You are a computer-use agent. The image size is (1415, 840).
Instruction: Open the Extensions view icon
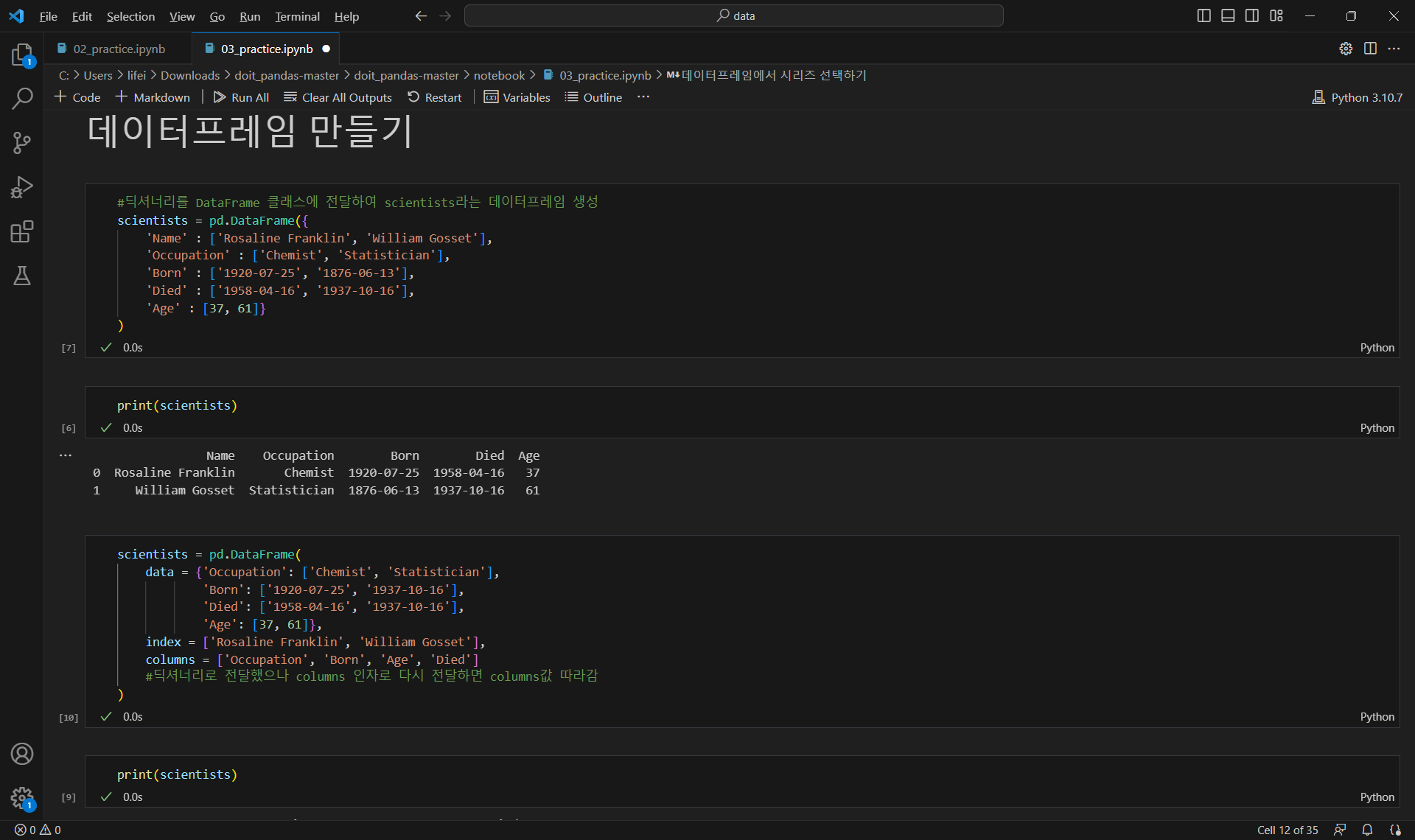pos(22,231)
